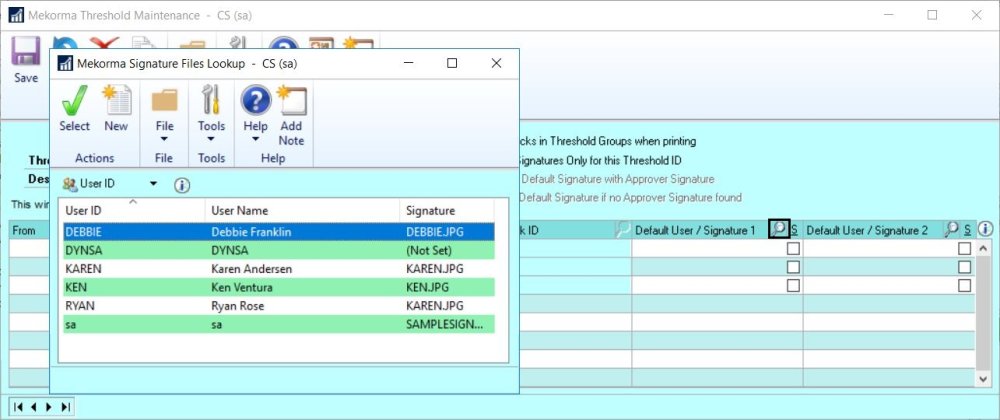Tick the first row's Signature 2 checkbox
This screenshot has width=1000, height=420.
pyautogui.click(x=964, y=249)
